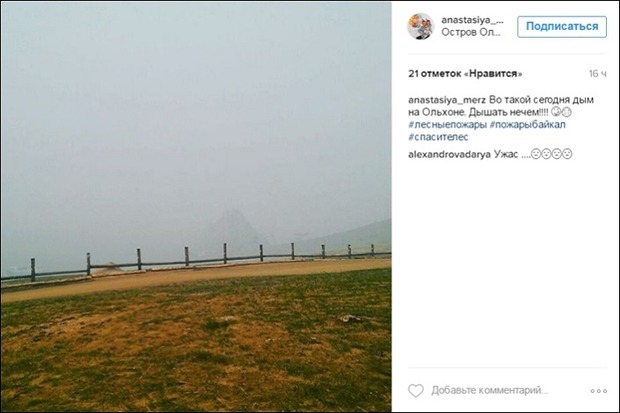Click caption text Во такой сегодня дым
This screenshot has width=620, height=413.
pos(541,100)
